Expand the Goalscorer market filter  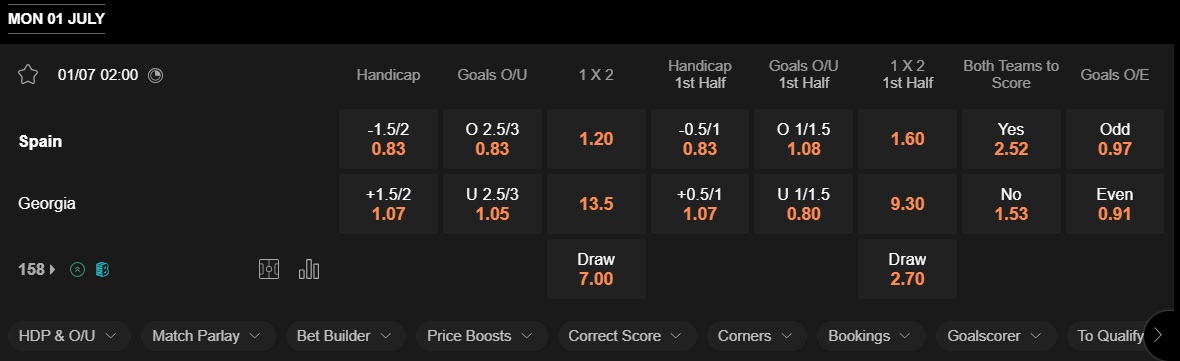tap(996, 336)
